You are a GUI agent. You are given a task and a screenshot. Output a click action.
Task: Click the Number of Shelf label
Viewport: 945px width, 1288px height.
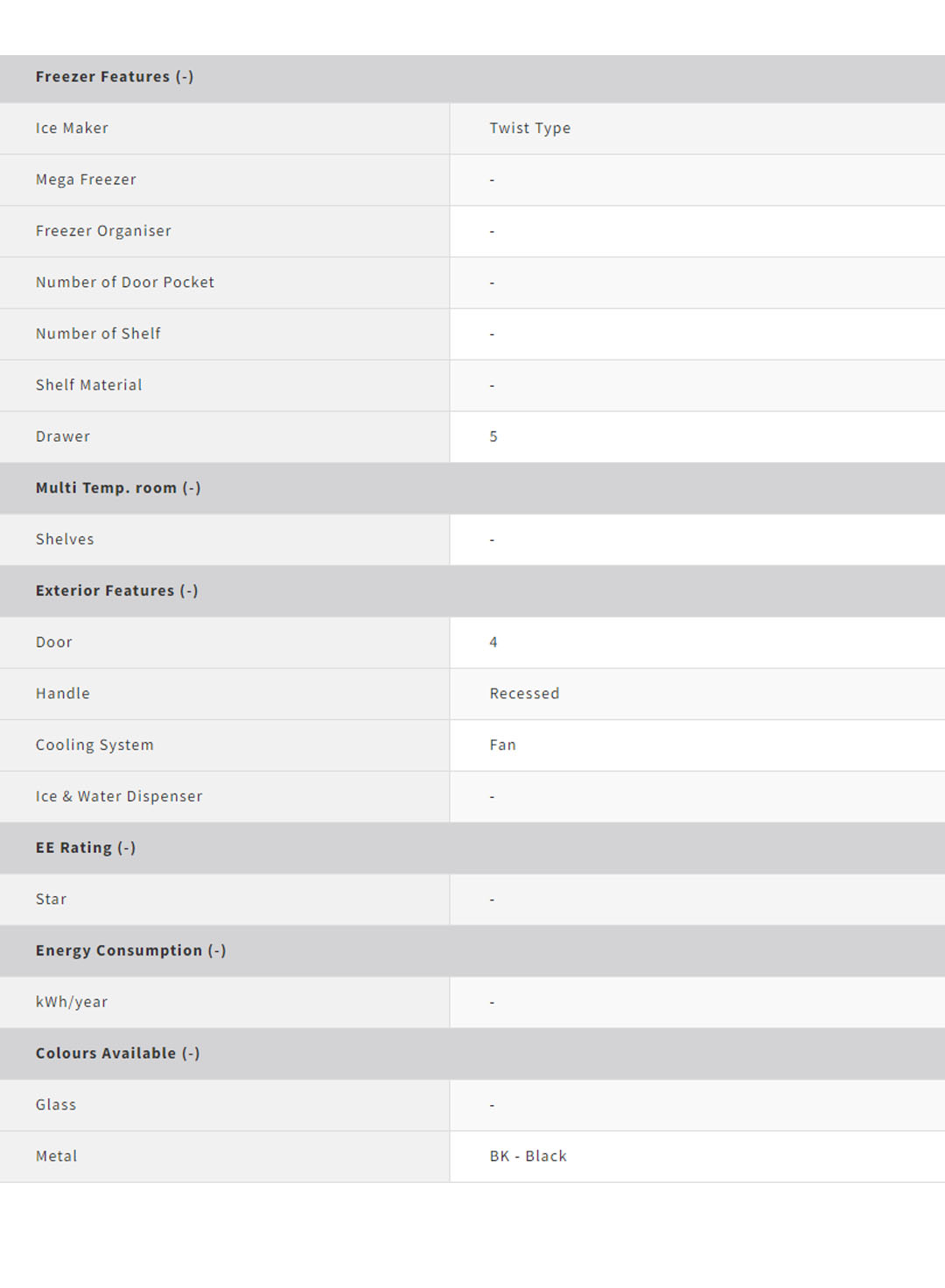point(98,334)
